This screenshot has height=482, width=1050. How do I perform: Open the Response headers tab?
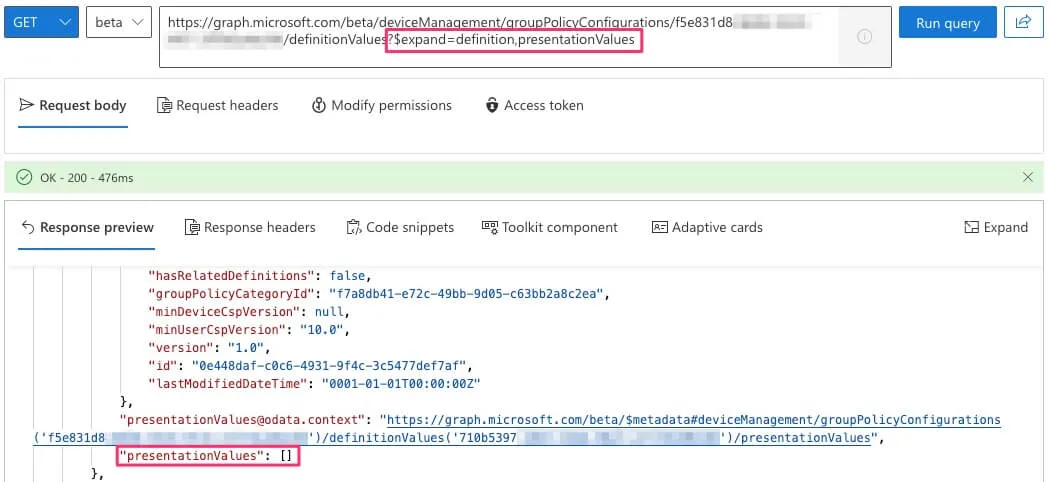250,227
